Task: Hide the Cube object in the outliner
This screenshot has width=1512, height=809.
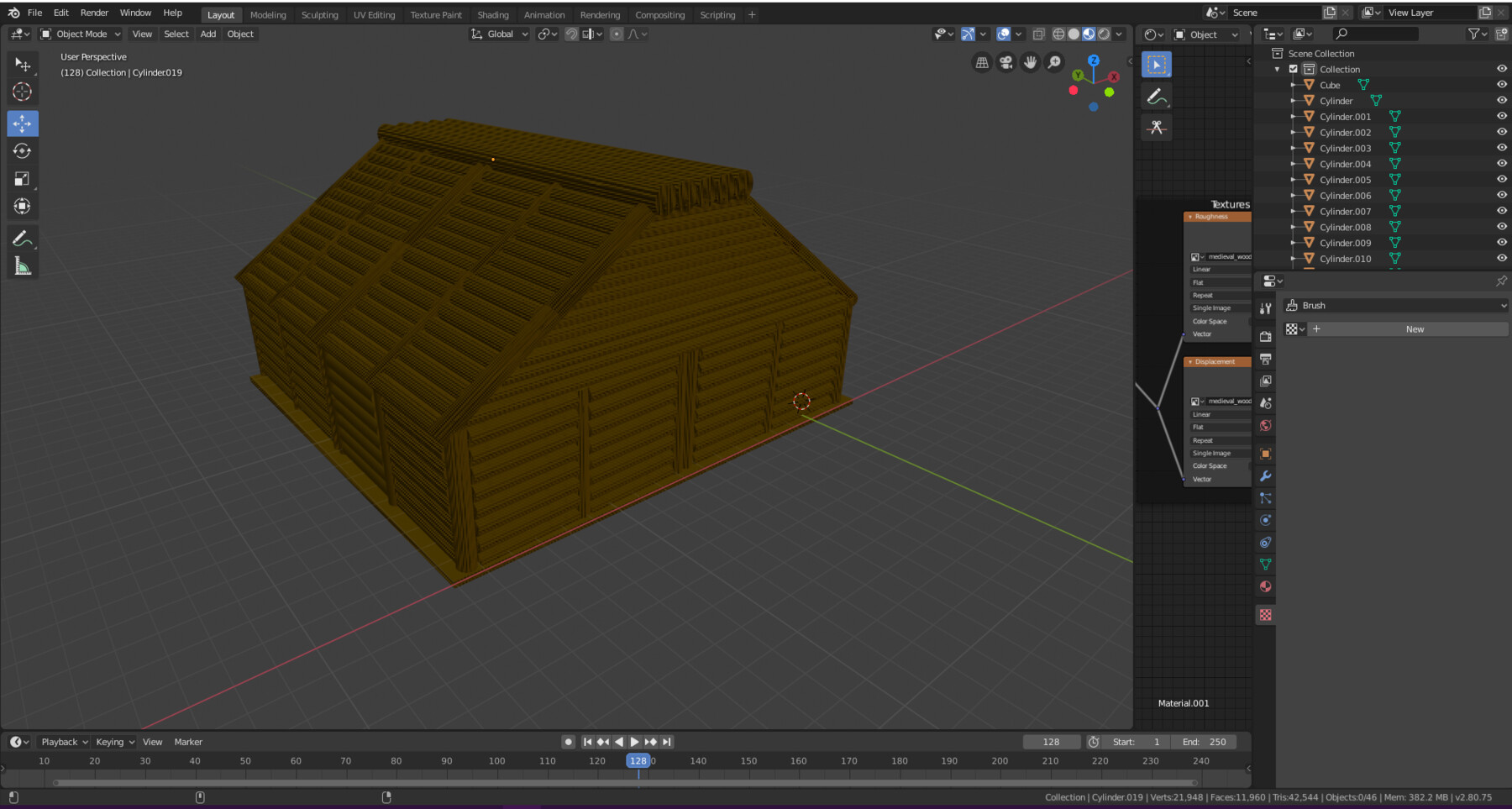Action: tap(1500, 84)
